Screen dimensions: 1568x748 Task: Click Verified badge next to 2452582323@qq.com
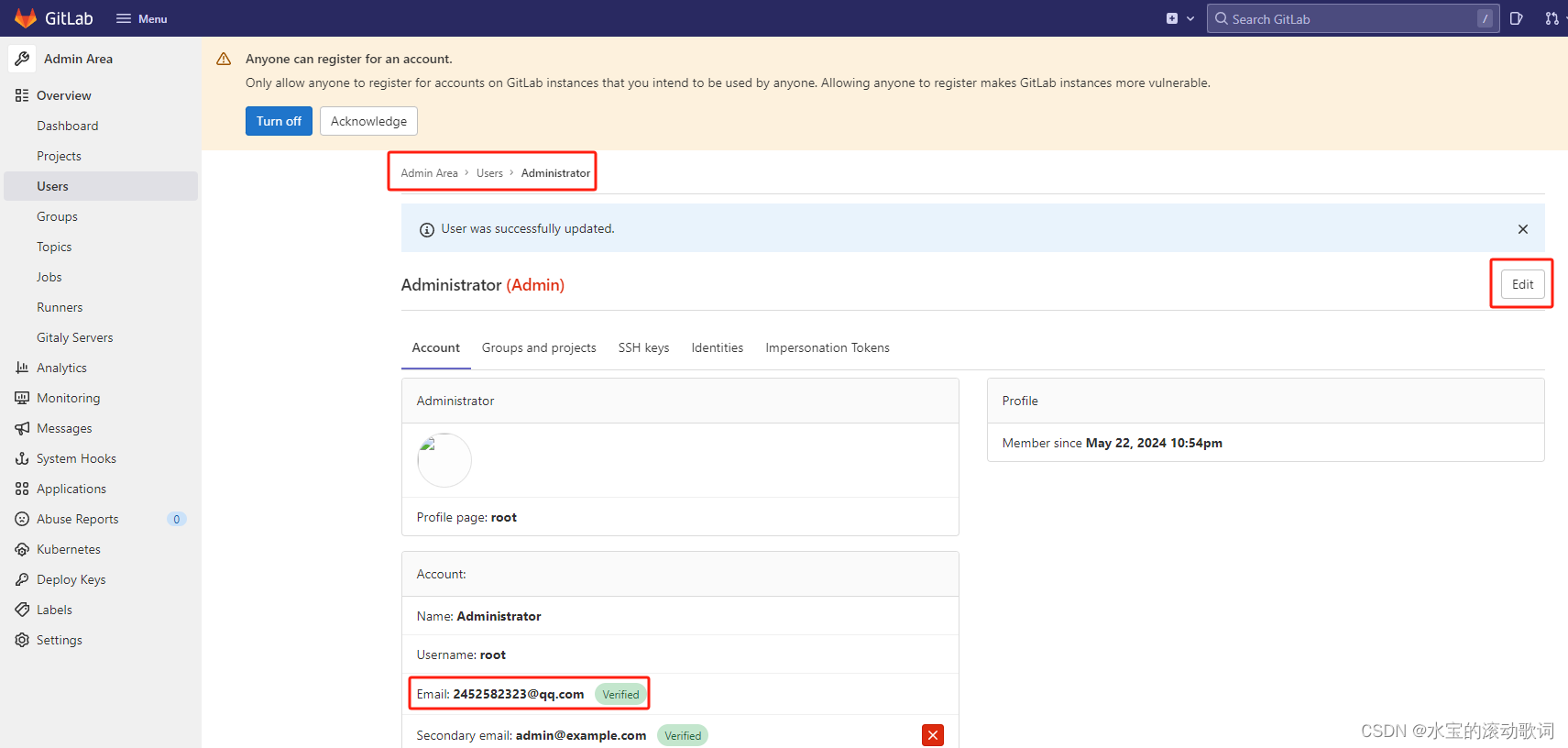620,695
